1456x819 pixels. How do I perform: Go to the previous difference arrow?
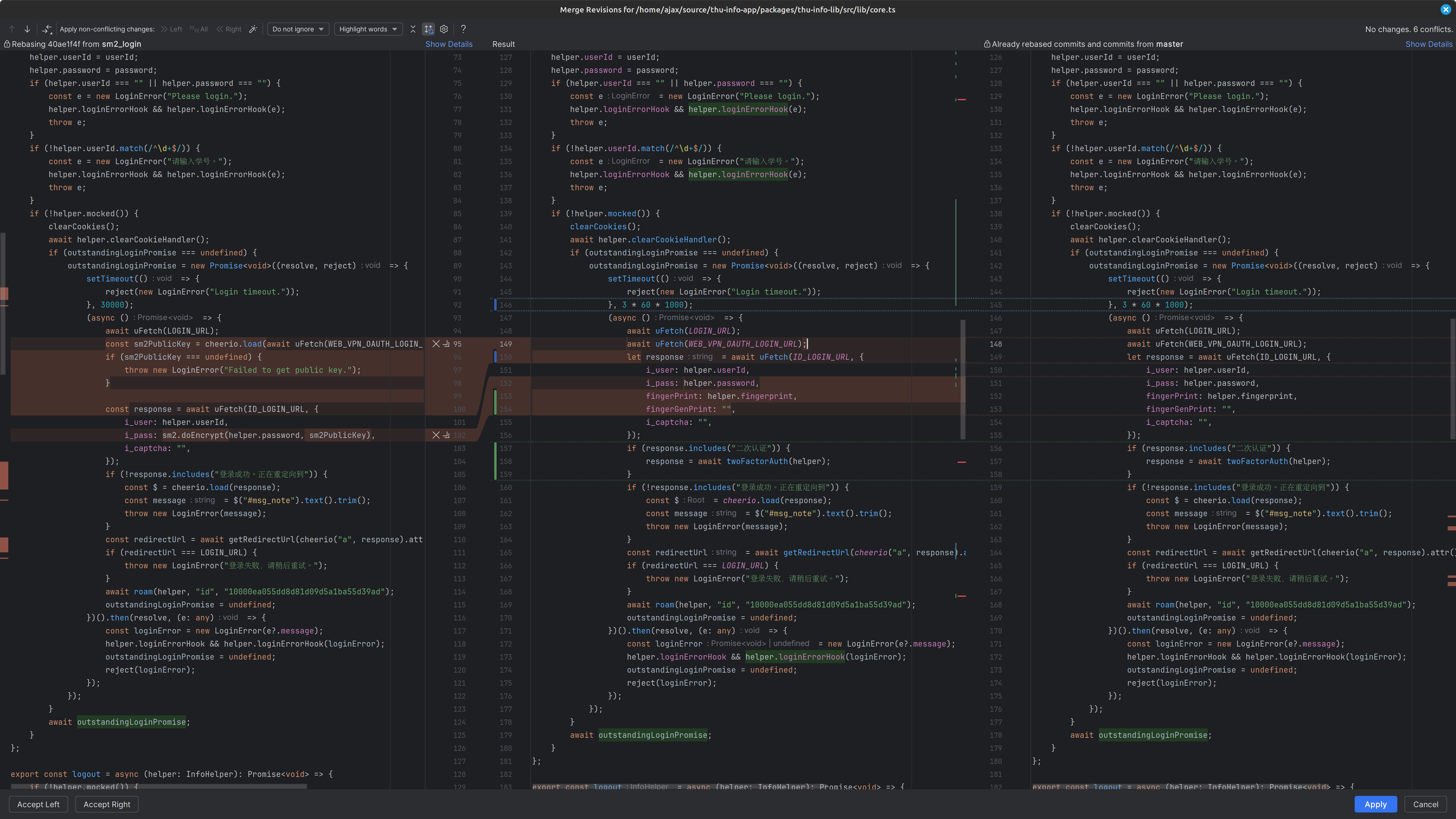(12, 29)
